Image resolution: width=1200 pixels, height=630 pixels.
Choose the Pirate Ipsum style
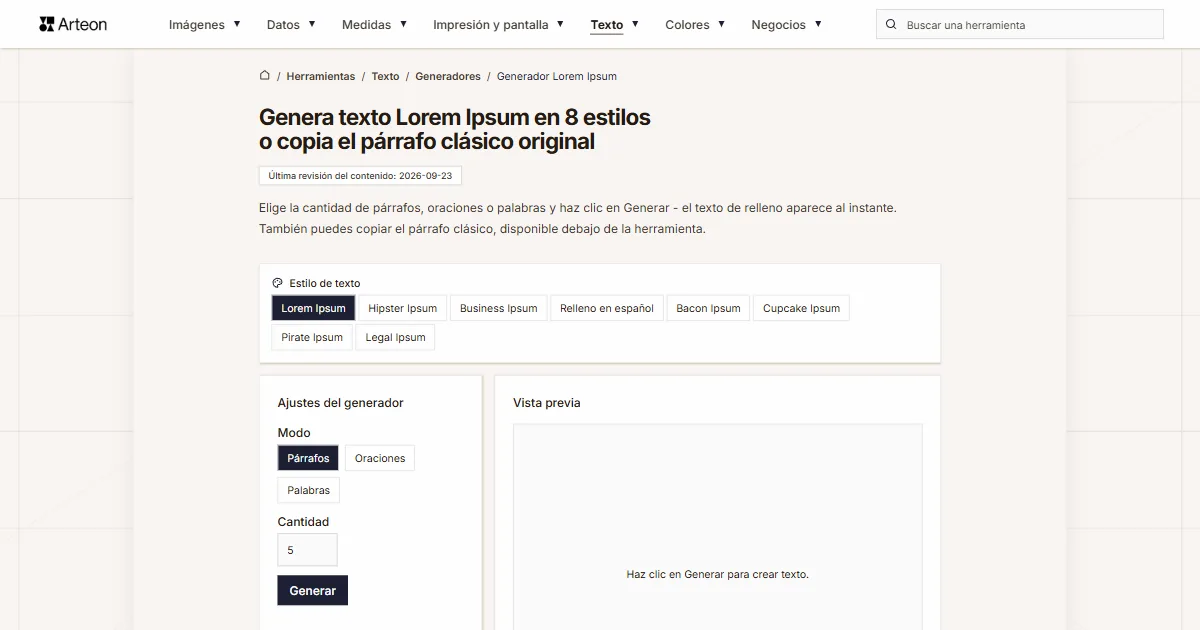(x=312, y=337)
